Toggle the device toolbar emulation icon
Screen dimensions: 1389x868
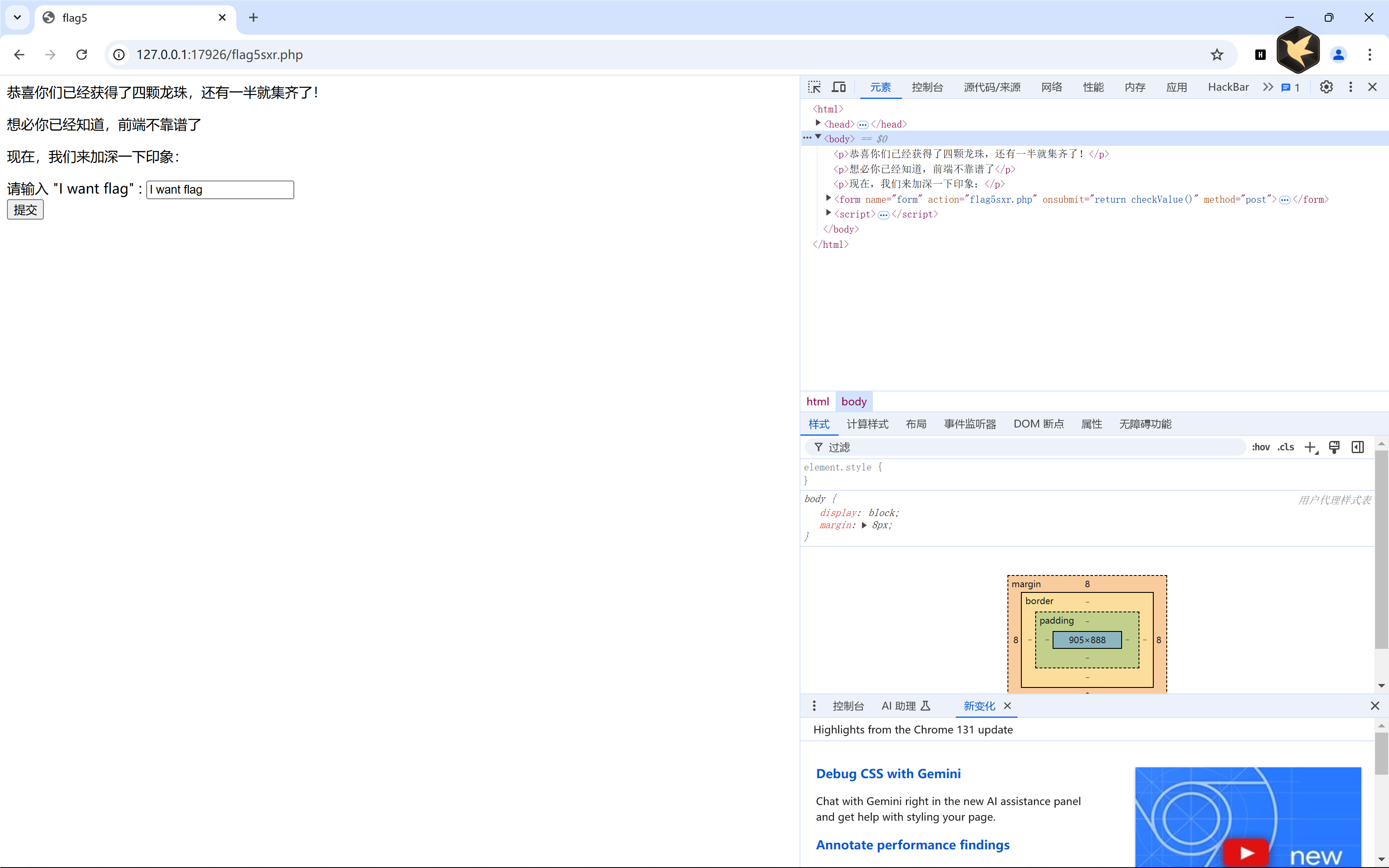point(839,87)
